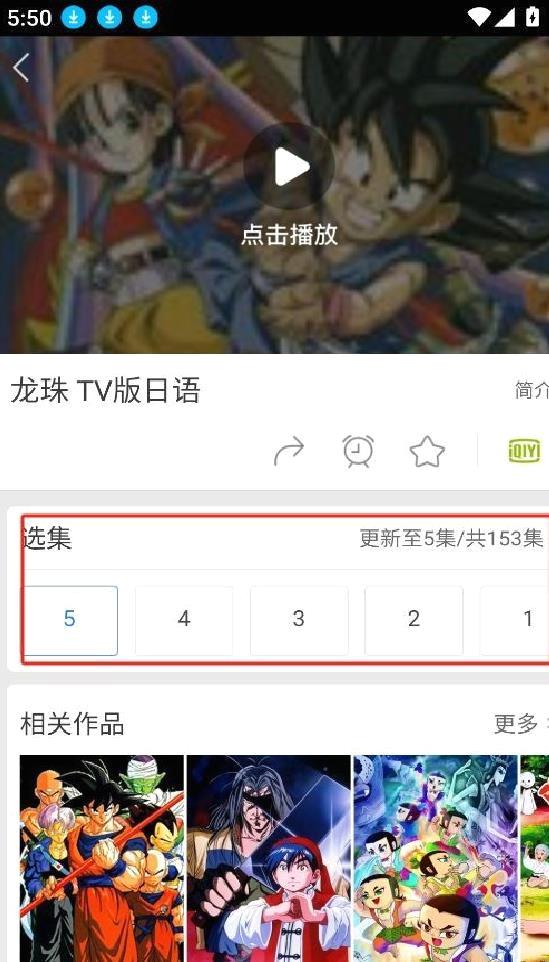Open the iQIYI source logo icon
The image size is (549, 962).
(524, 452)
